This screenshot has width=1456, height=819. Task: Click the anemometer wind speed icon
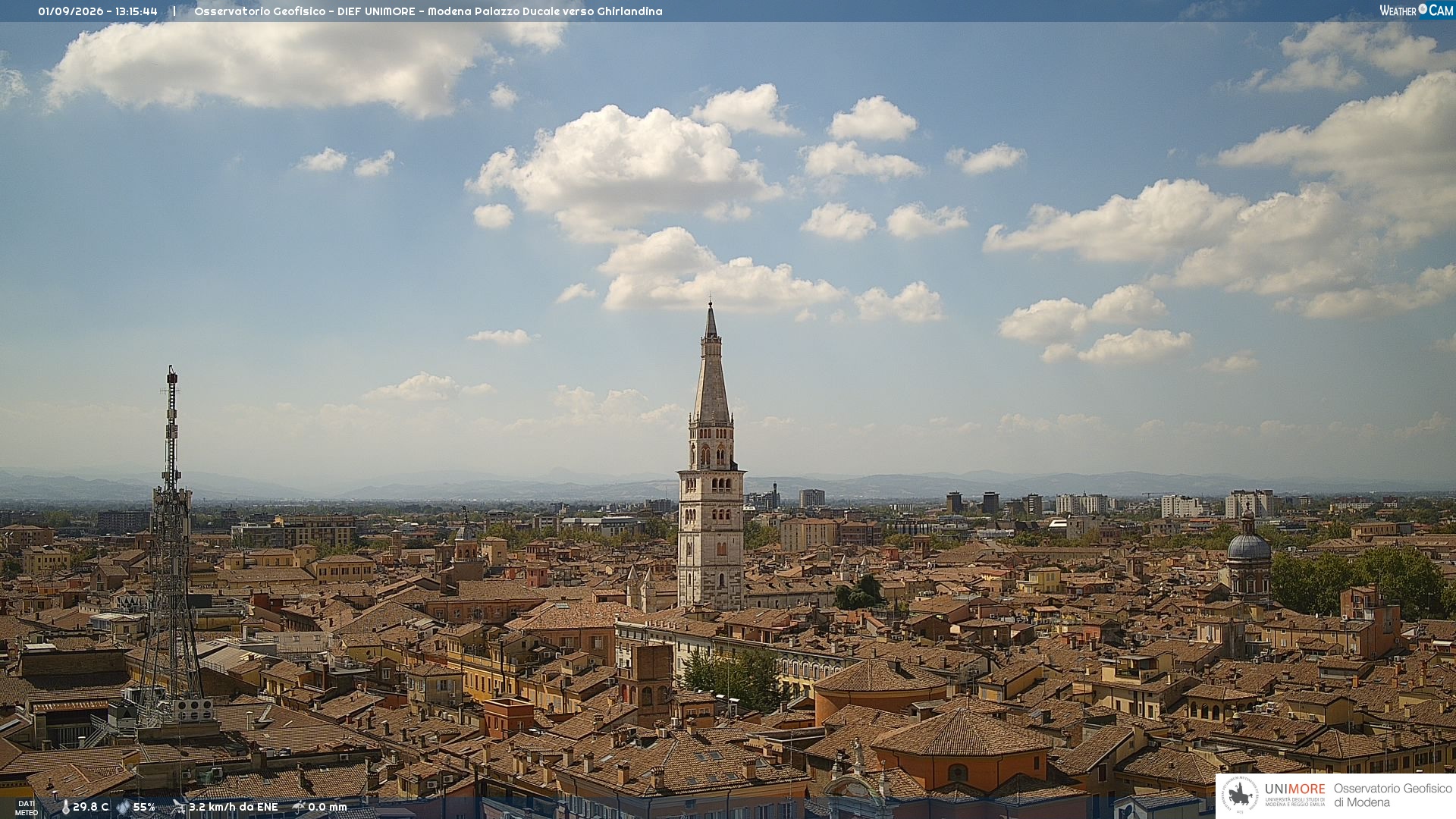pyautogui.click(x=179, y=807)
